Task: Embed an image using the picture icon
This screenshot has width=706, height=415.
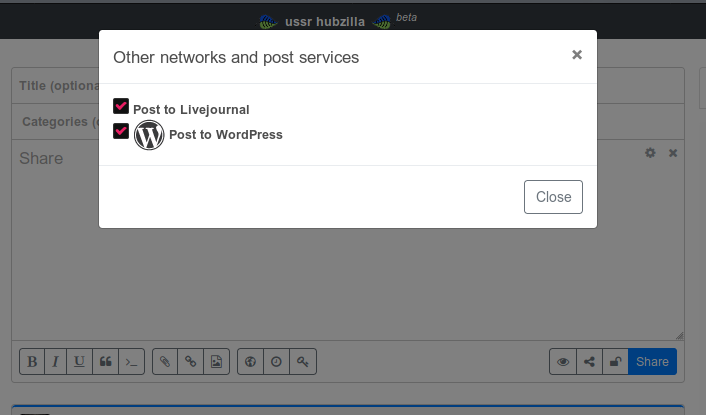Action: coord(217,361)
